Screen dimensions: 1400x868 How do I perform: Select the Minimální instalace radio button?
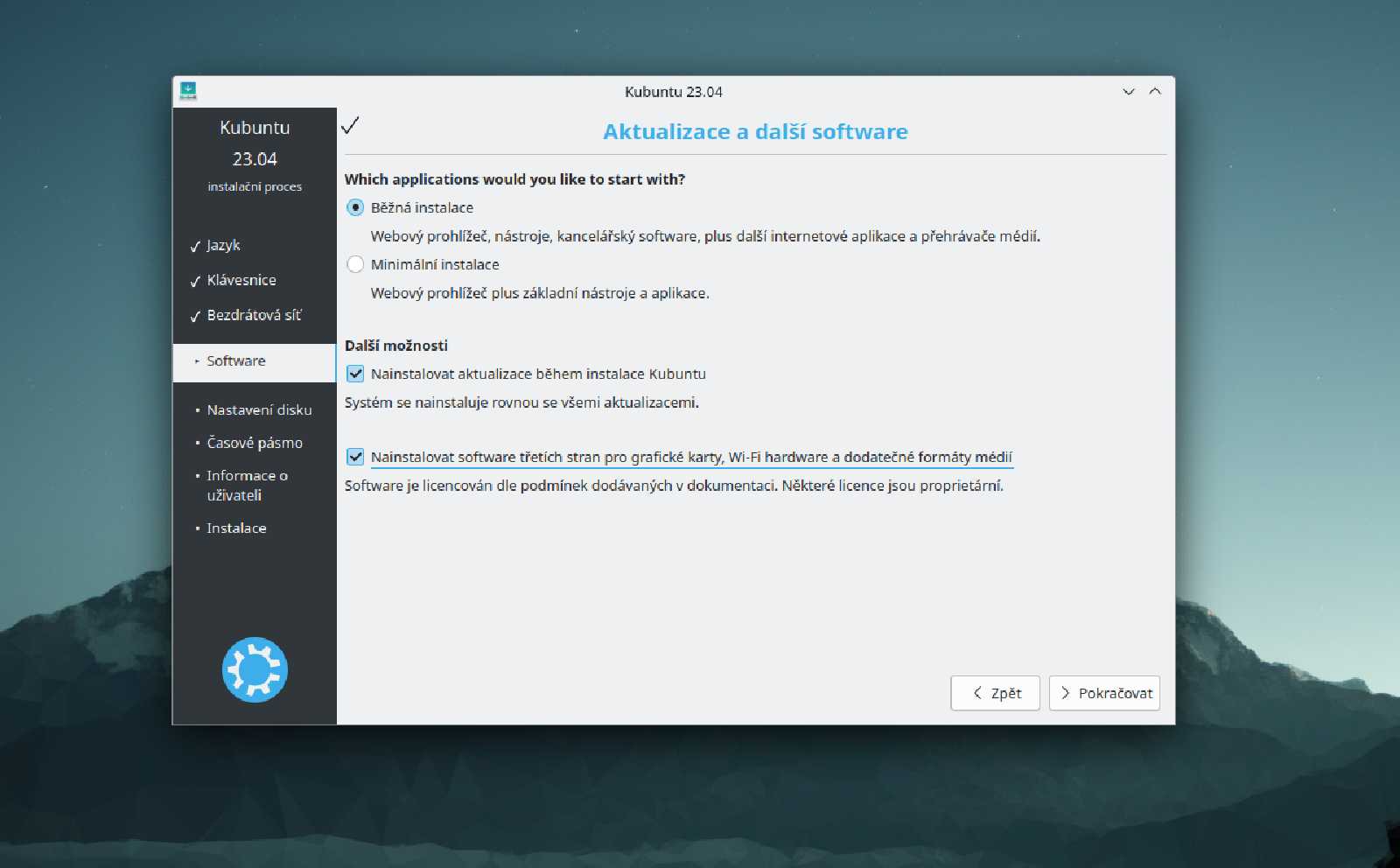(x=355, y=264)
